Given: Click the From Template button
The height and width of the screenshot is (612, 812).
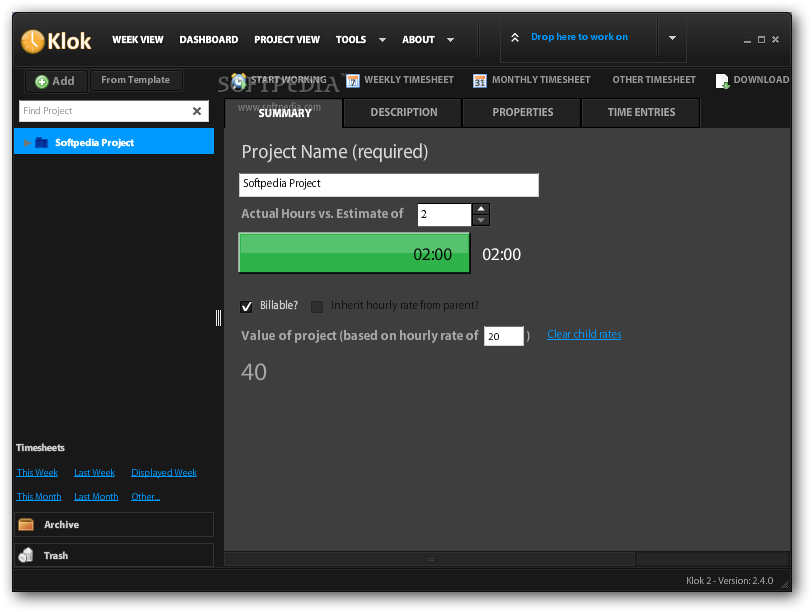Looking at the screenshot, I should coord(136,80).
